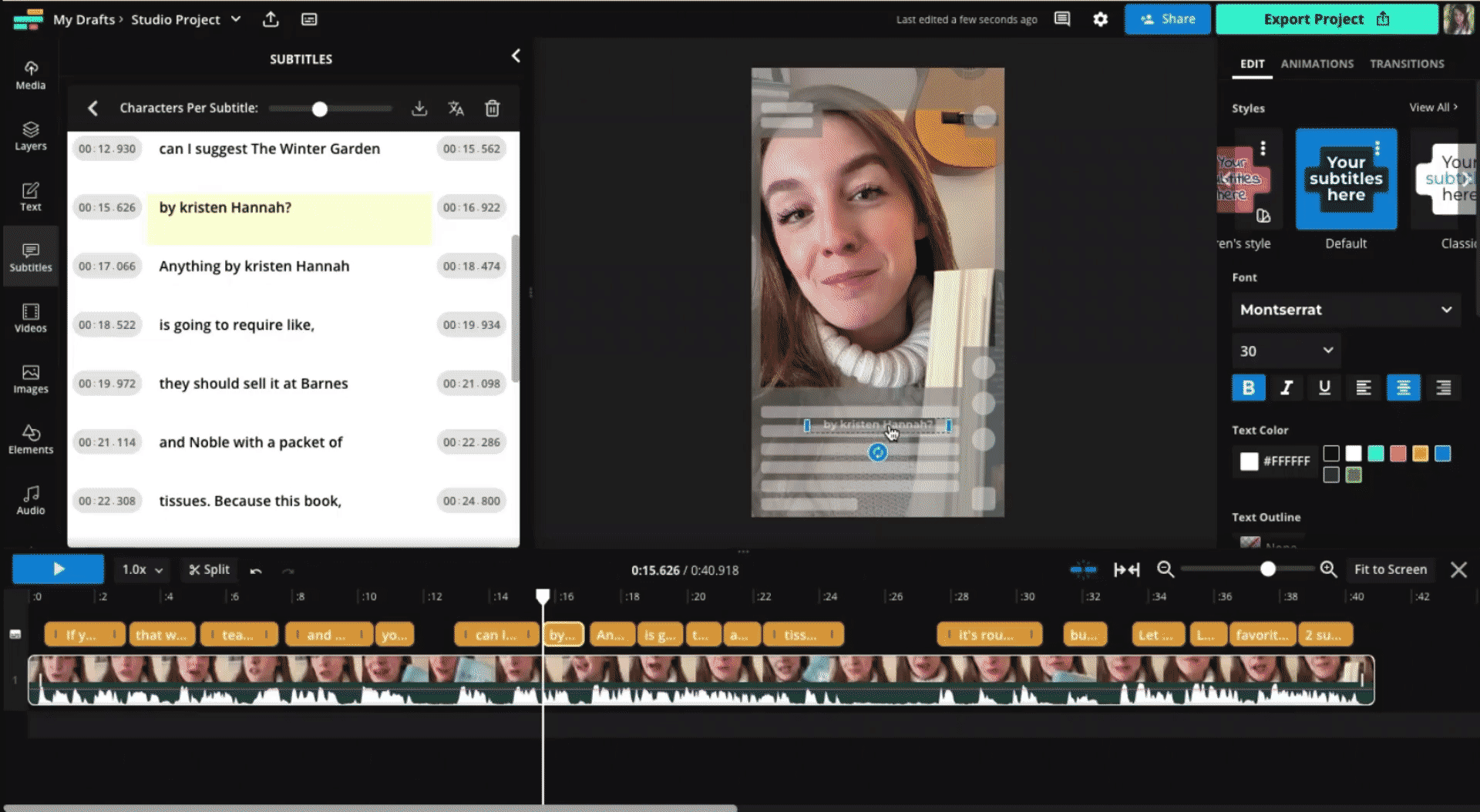
Task: Click the Split scissors tool
Action: 210,569
